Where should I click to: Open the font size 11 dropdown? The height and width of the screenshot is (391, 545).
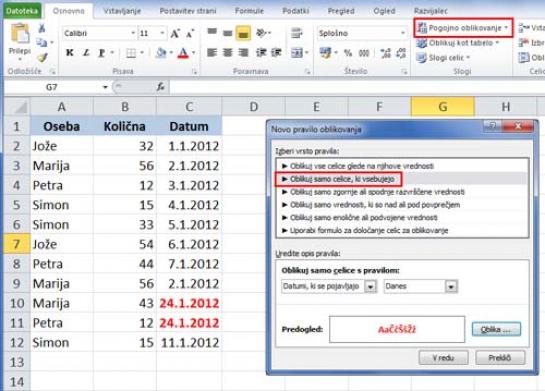(162, 33)
